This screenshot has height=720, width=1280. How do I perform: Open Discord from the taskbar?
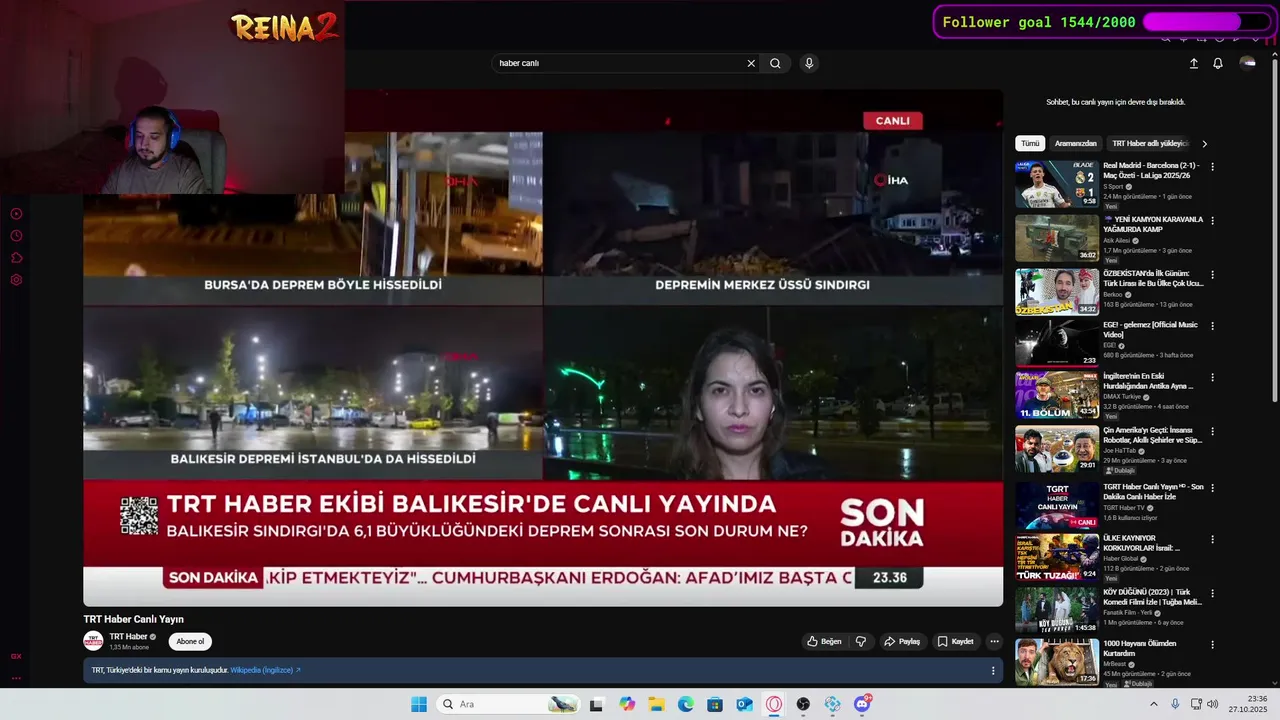[x=862, y=704]
